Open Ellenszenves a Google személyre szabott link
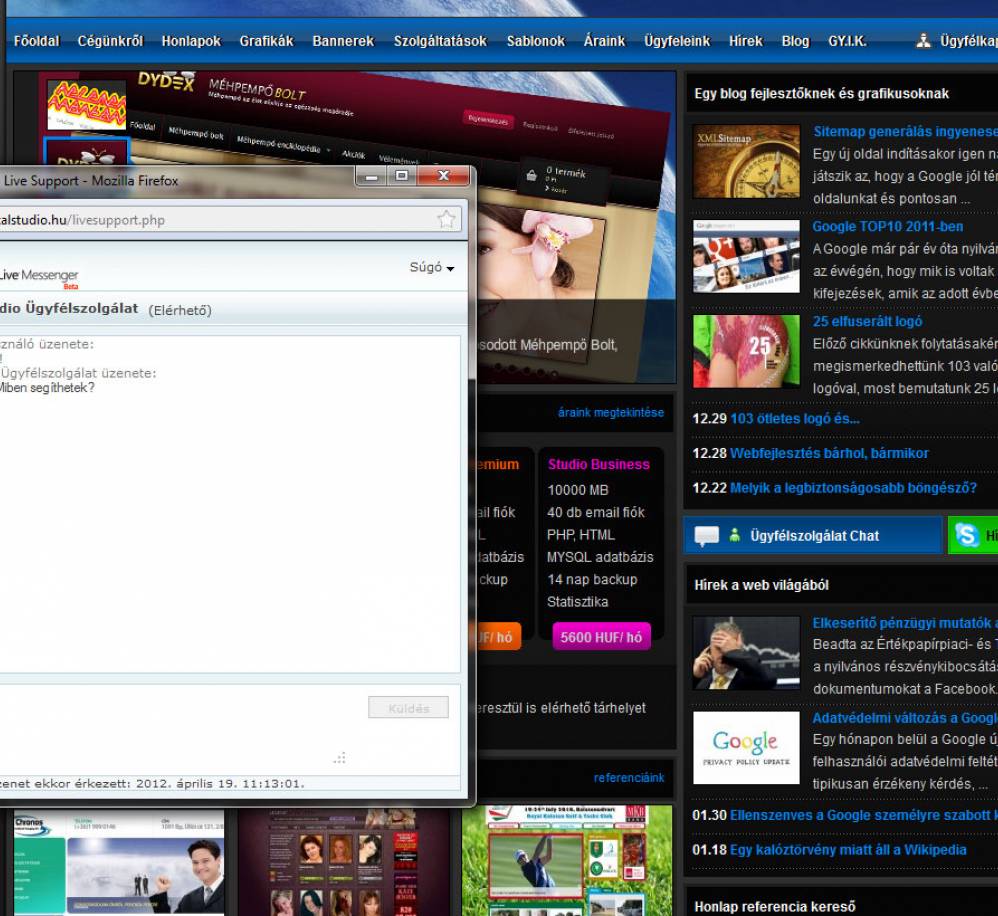Image resolution: width=998 pixels, height=916 pixels. click(864, 815)
